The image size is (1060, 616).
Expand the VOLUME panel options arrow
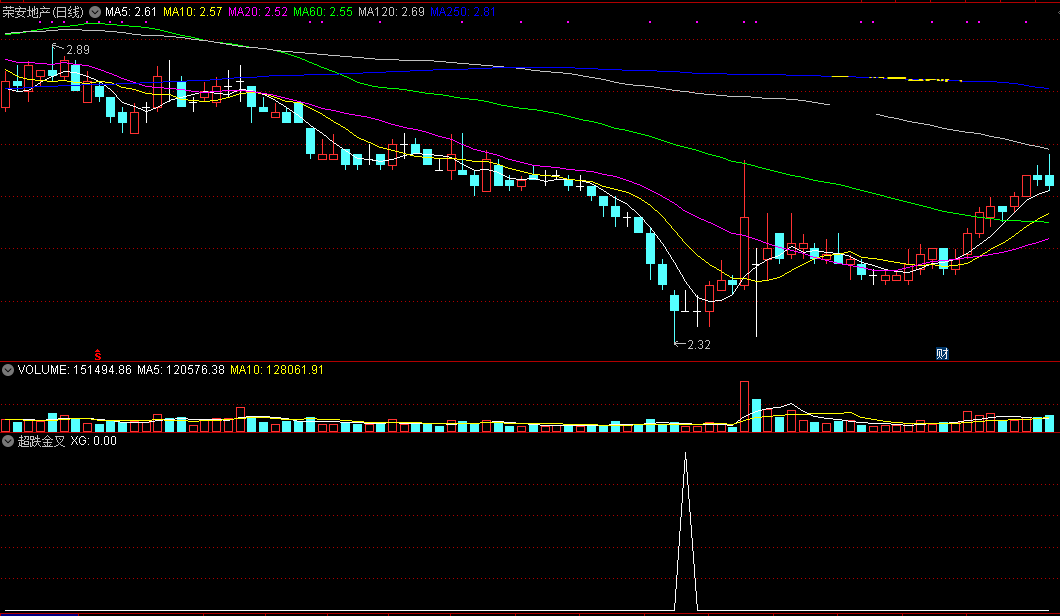(7, 370)
